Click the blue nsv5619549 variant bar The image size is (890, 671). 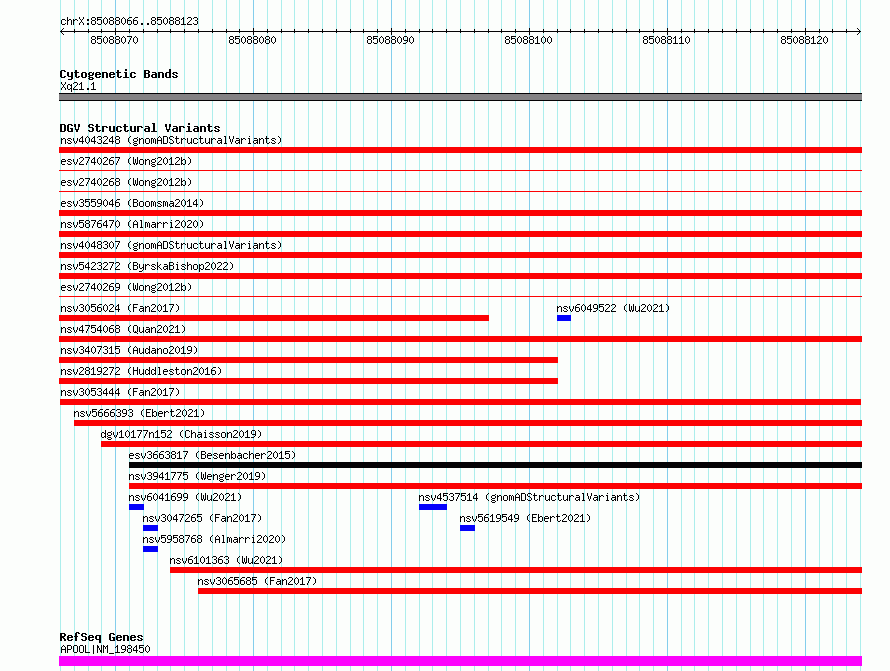coord(468,528)
